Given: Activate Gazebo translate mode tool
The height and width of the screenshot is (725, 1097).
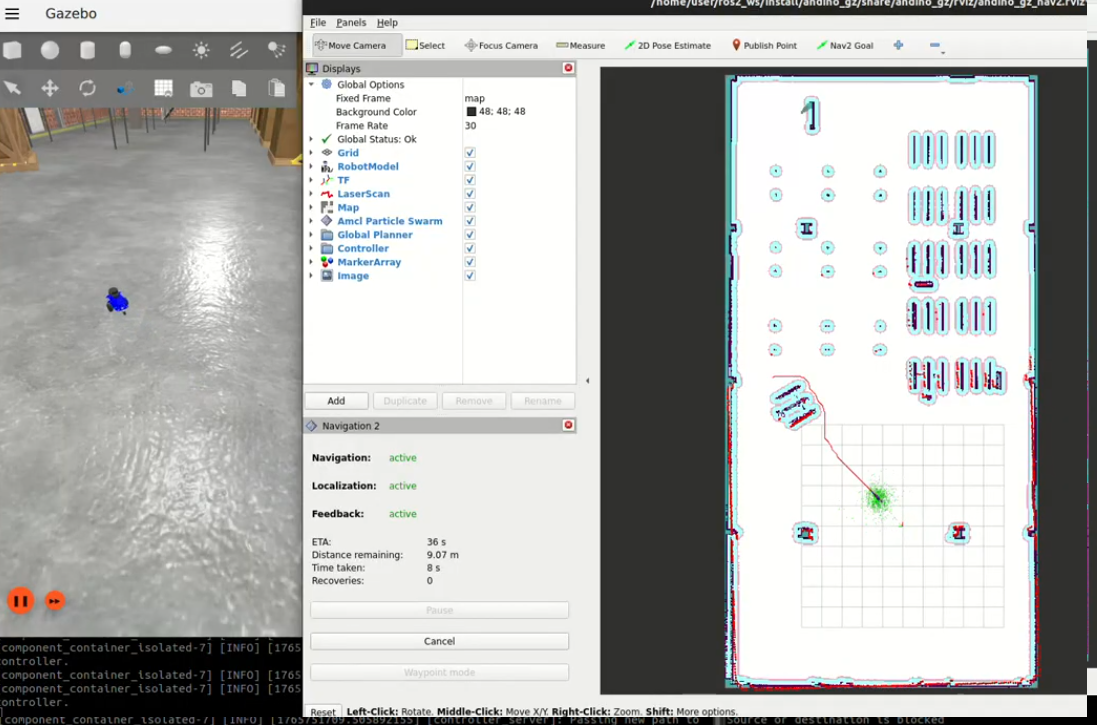Looking at the screenshot, I should tap(49, 88).
